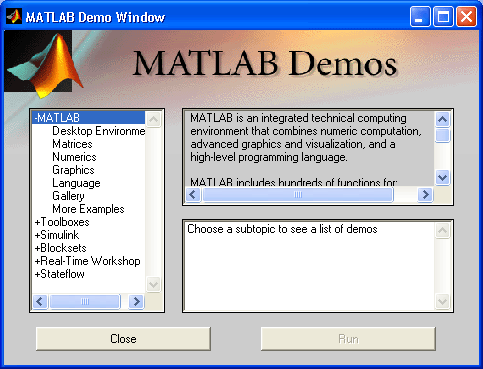Click topic list scroll-up arrow
Image resolution: width=483 pixels, height=369 pixels.
coord(154,119)
